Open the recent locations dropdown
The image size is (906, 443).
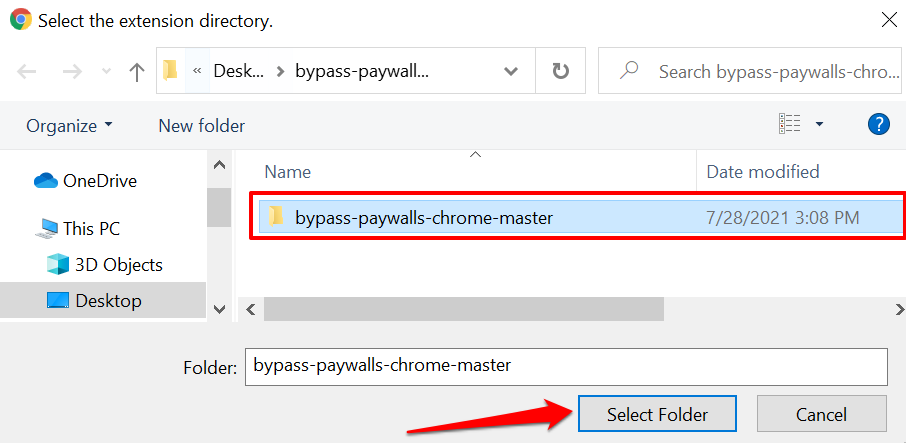107,72
